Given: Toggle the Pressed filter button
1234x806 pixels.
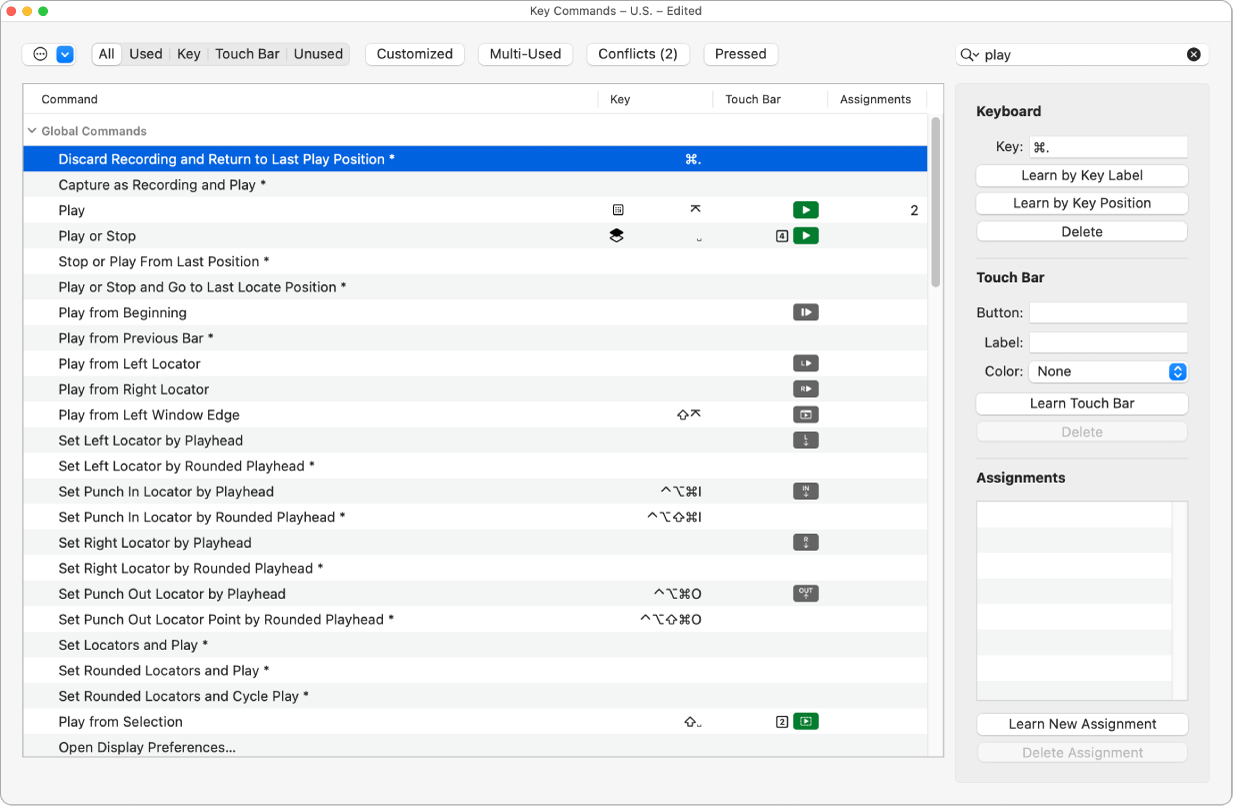Looking at the screenshot, I should click(741, 54).
